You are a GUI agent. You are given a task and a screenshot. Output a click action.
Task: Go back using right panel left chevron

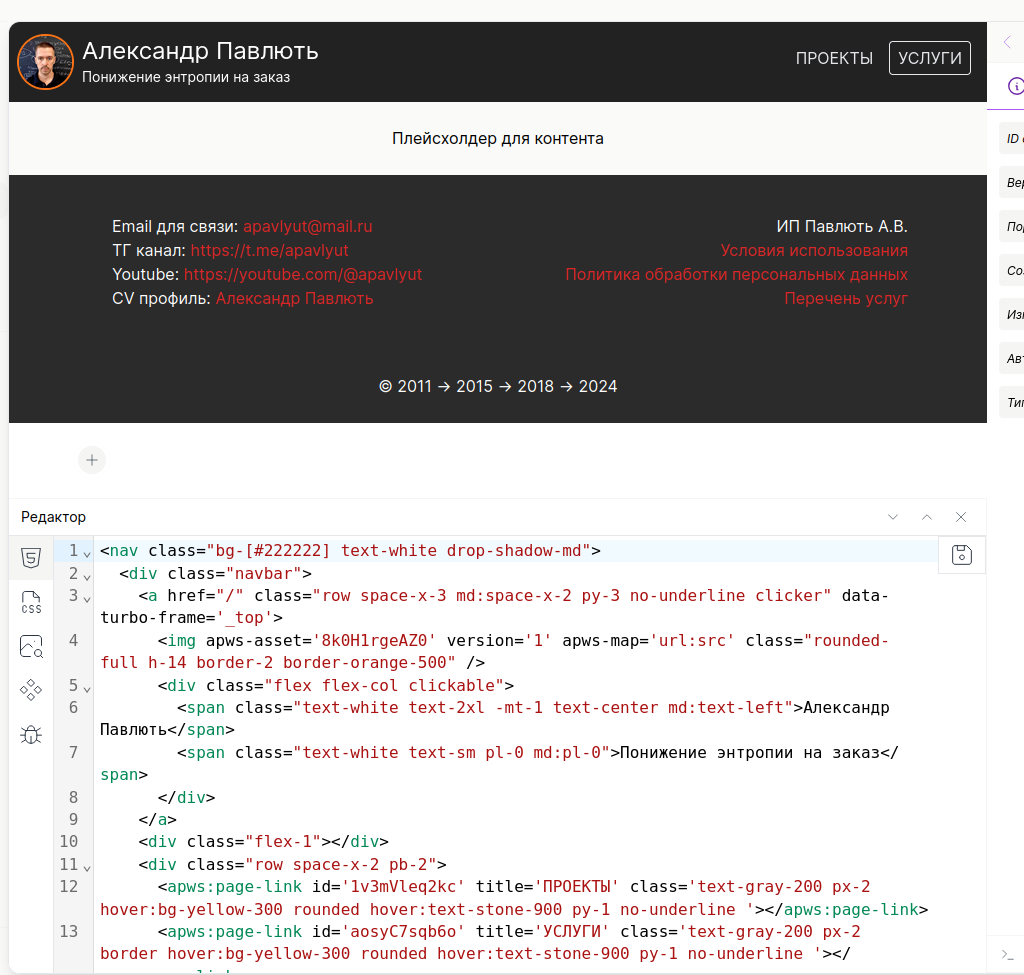pyautogui.click(x=1007, y=42)
